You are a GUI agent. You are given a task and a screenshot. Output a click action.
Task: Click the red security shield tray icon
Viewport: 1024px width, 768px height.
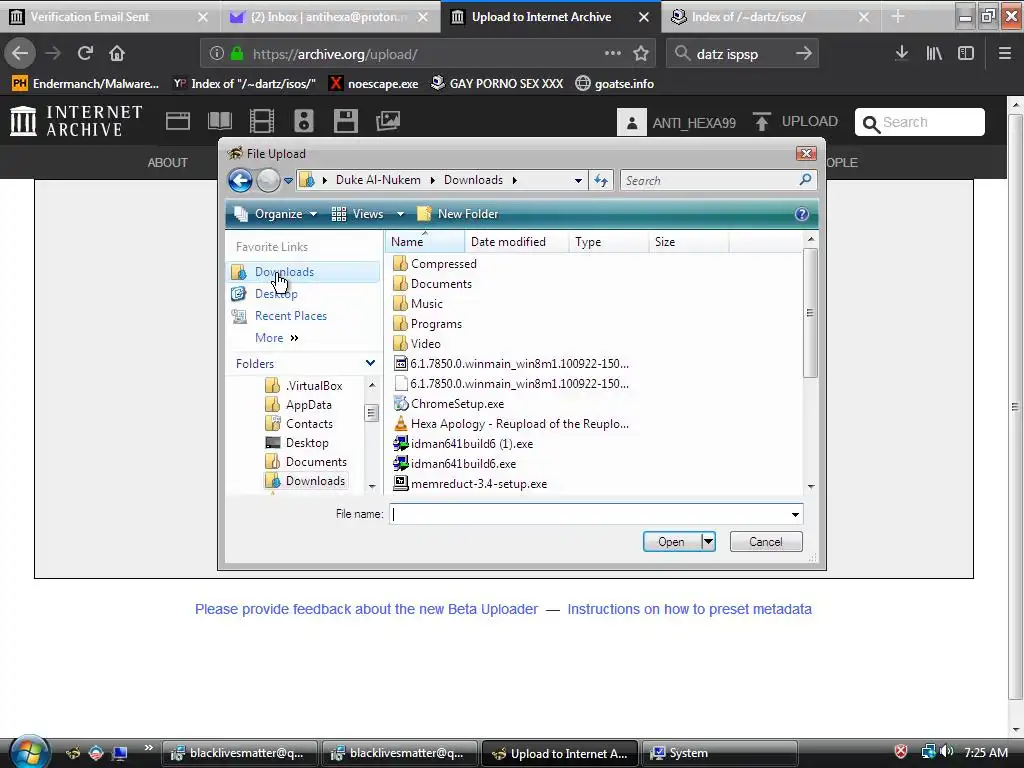901,752
